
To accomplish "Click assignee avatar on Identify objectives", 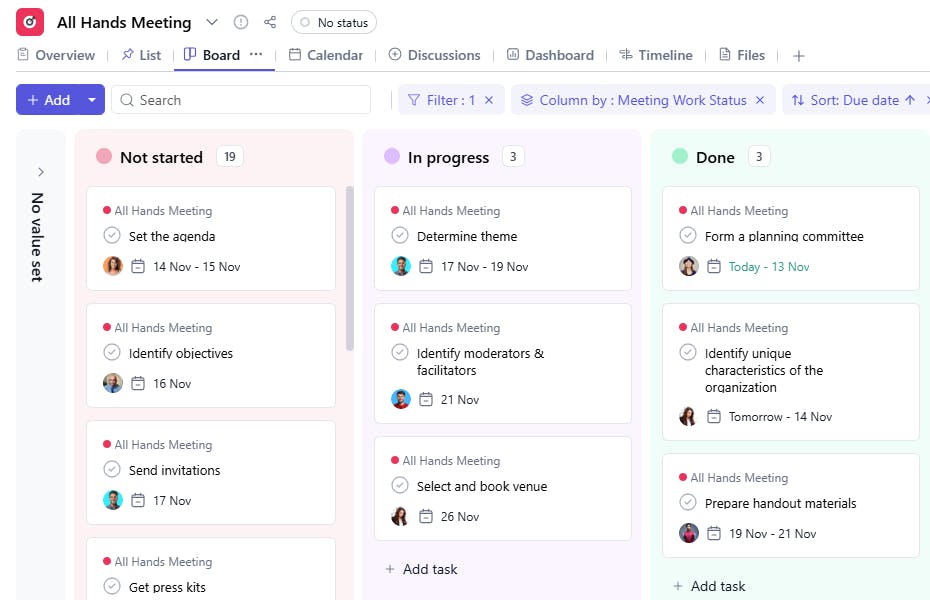I will pyautogui.click(x=113, y=383).
